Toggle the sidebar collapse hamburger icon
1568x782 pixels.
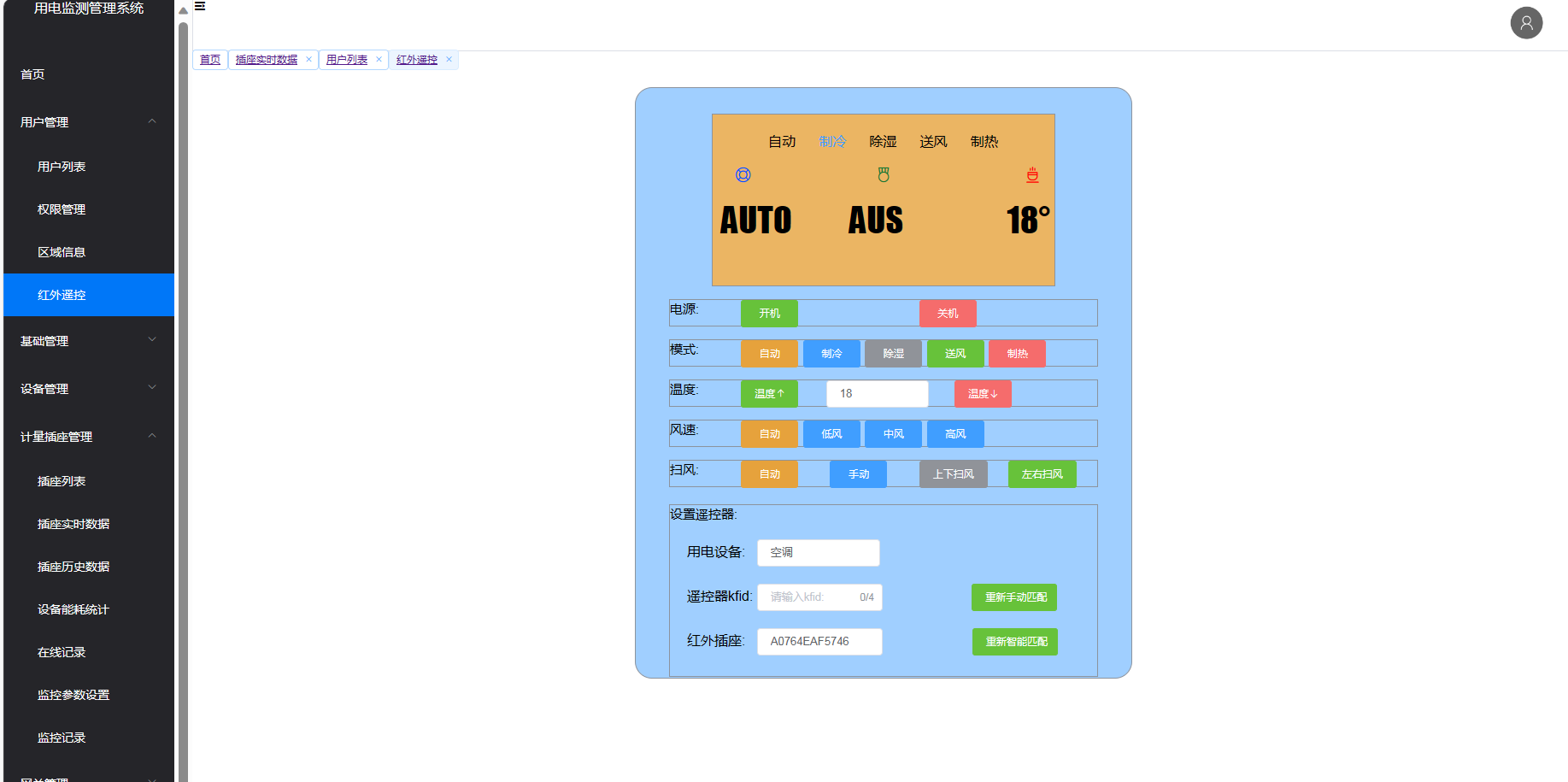point(200,6)
